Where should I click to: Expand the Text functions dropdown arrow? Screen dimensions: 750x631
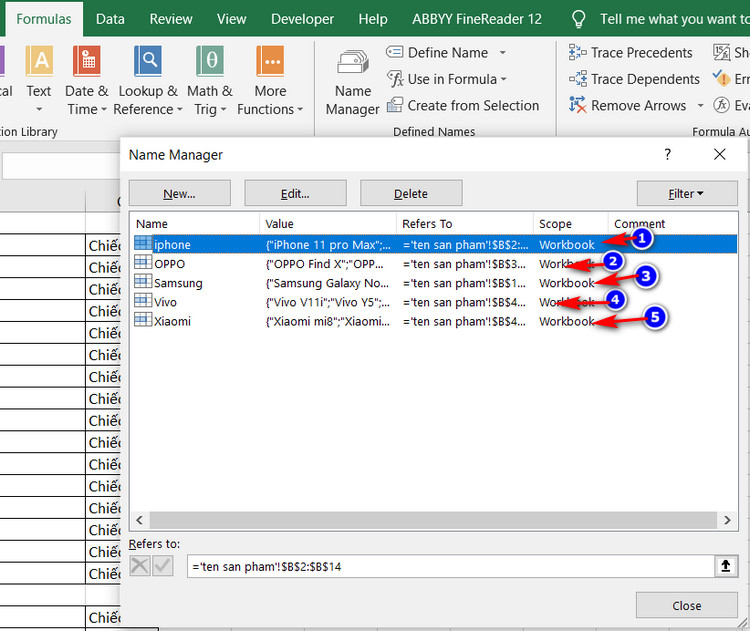(39, 110)
